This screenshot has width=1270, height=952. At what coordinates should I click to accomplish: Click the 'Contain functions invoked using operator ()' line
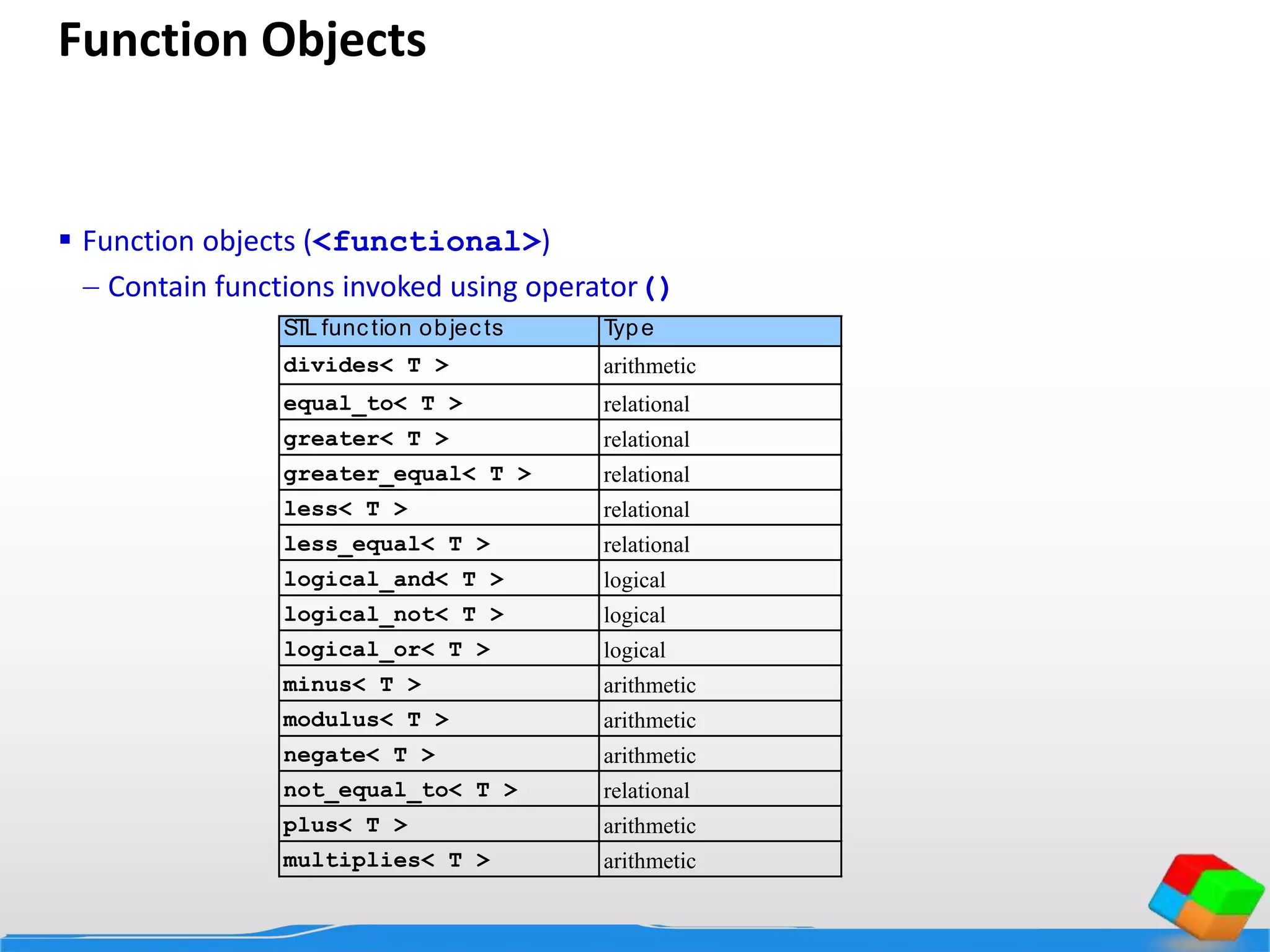[389, 287]
